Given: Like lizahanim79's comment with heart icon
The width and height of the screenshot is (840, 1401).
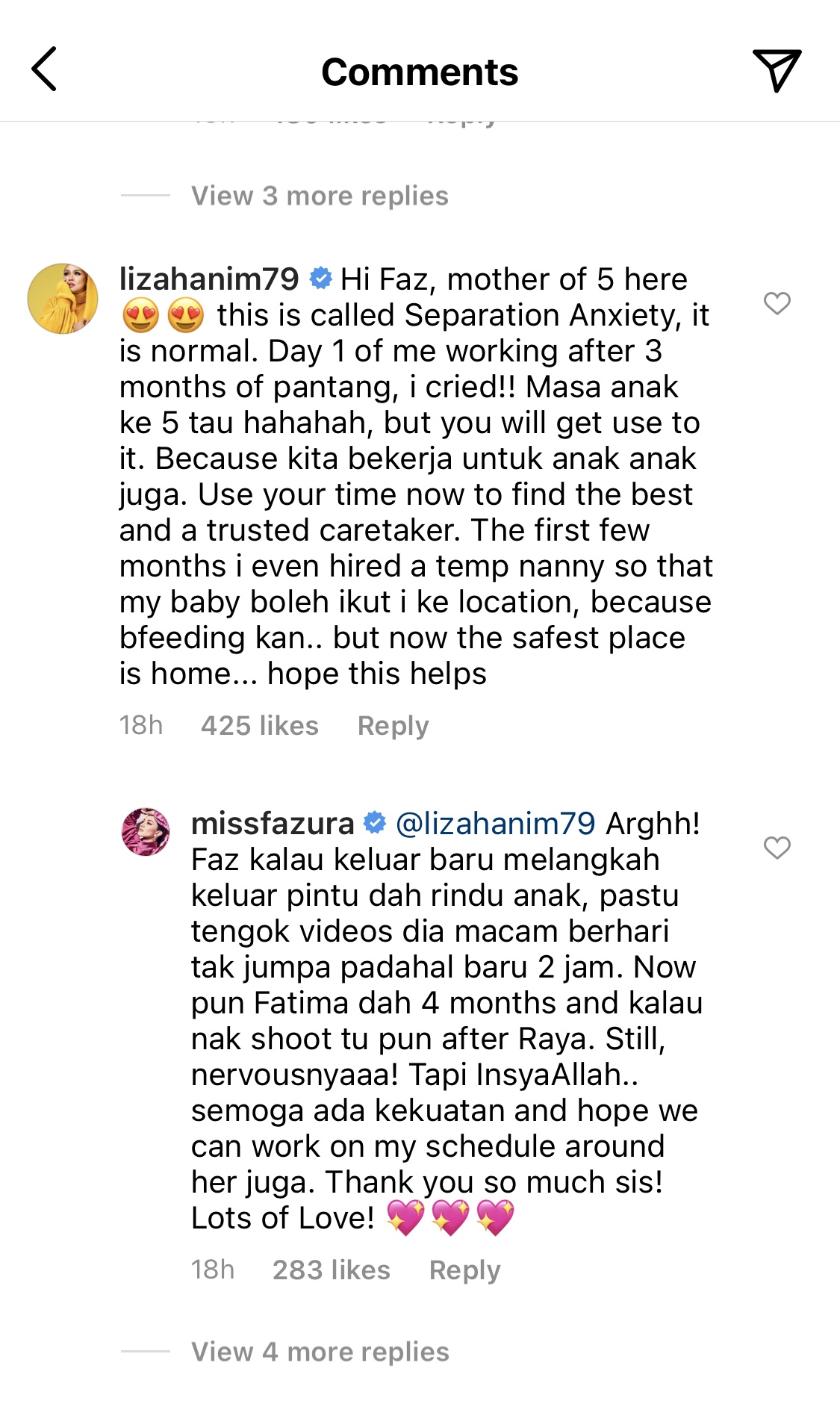Looking at the screenshot, I should point(777,303).
